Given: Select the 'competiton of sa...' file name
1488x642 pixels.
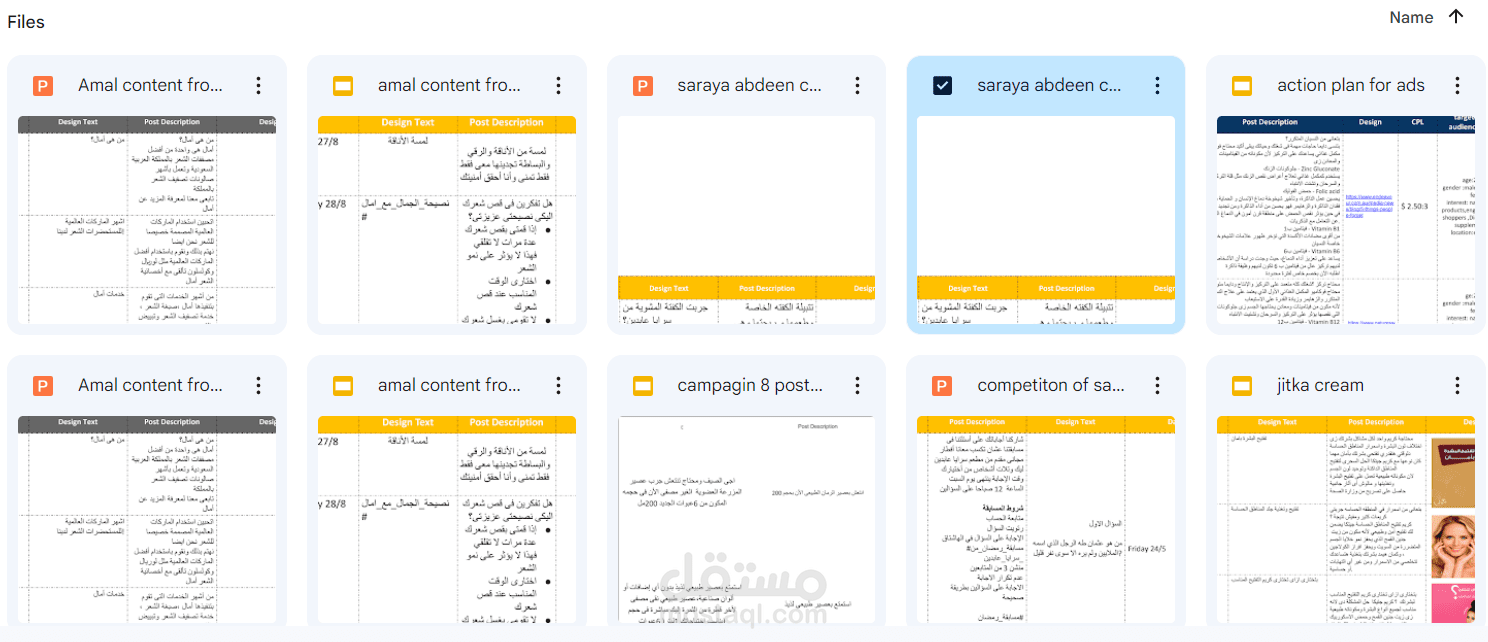Looking at the screenshot, I should 1050,386.
